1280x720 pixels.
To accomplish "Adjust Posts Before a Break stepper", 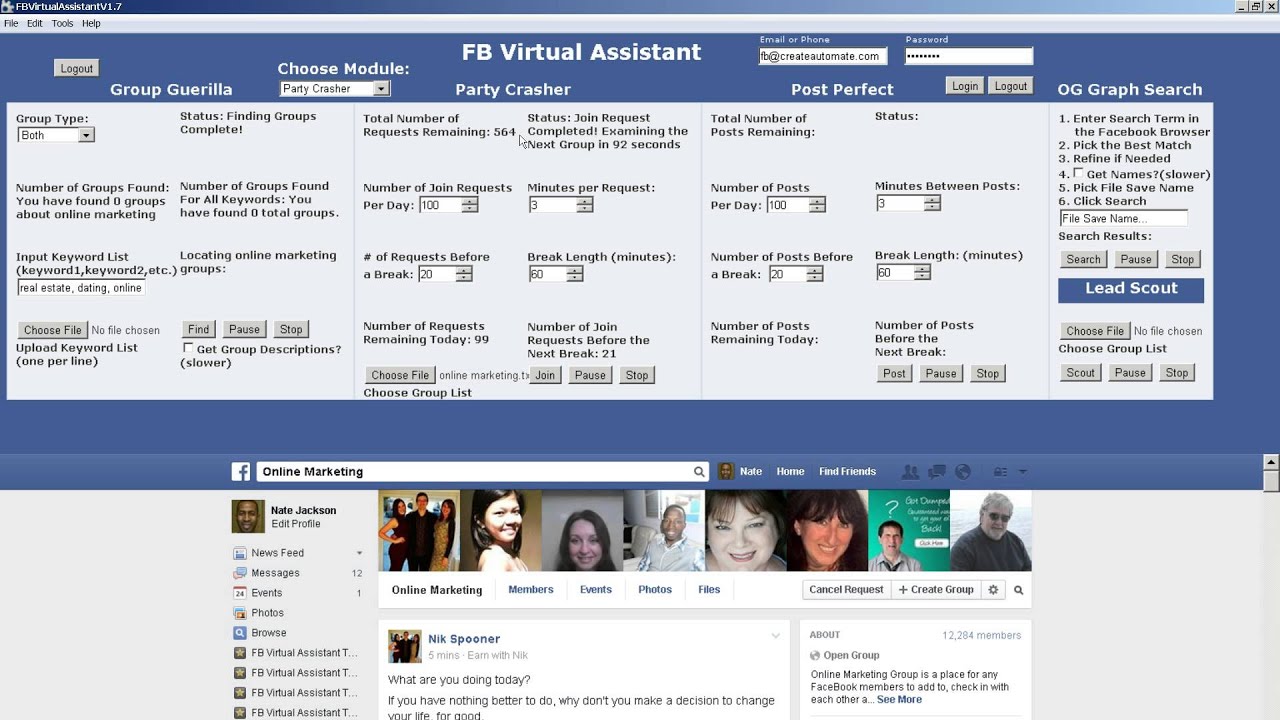I will coord(815,274).
